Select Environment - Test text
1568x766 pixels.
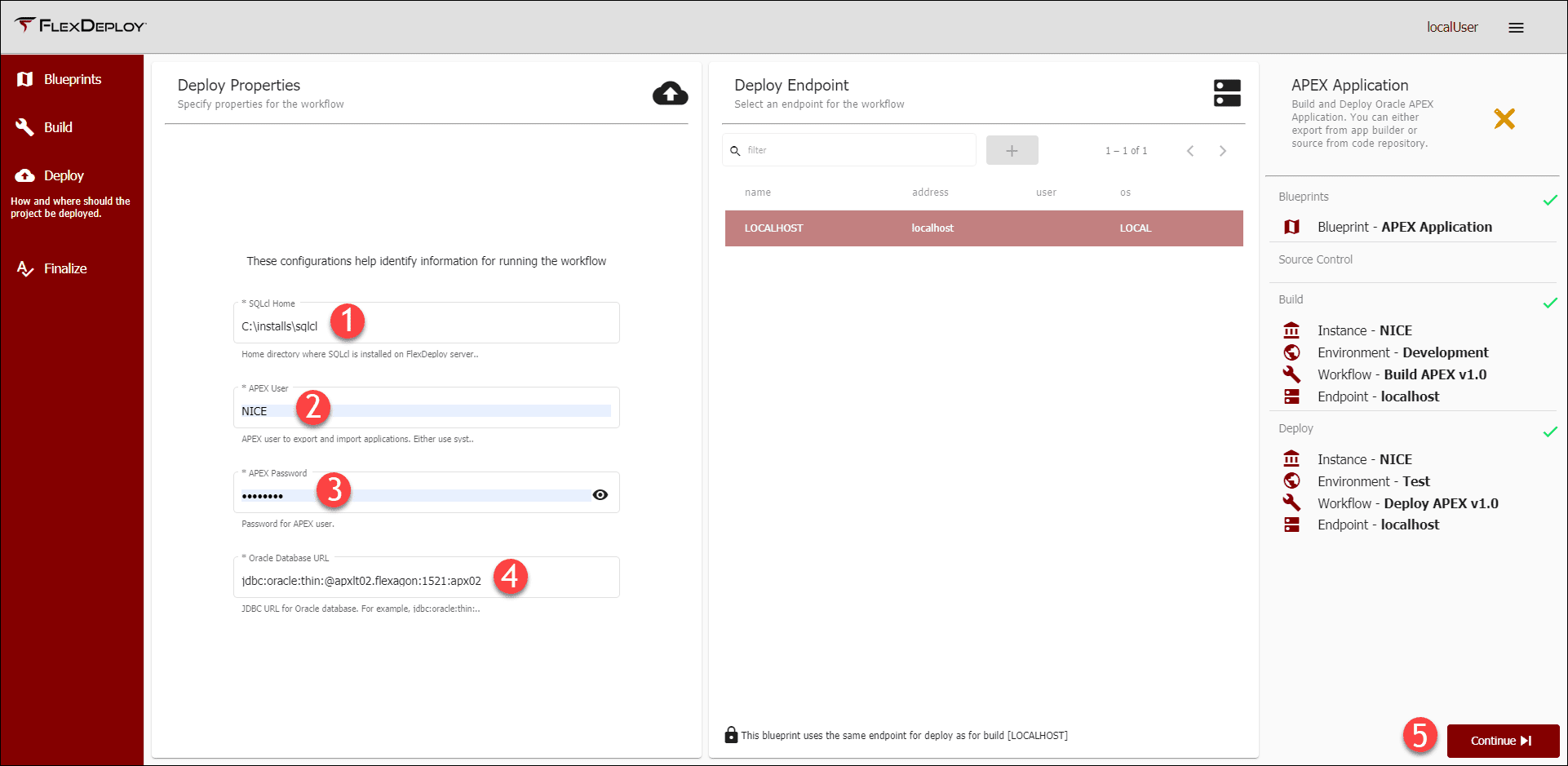click(x=1373, y=481)
